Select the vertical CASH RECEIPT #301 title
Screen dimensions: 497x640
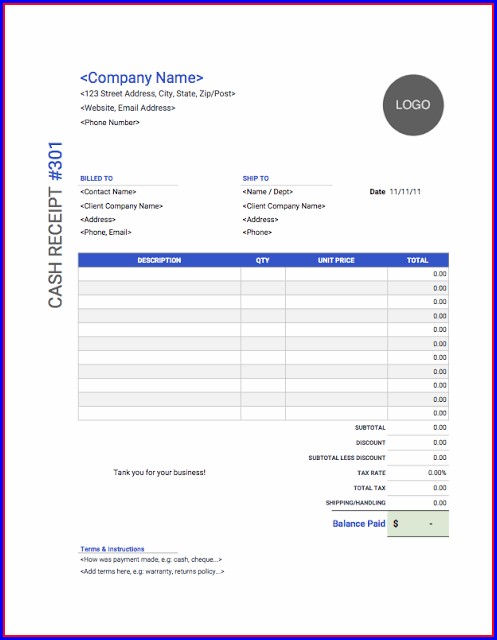tap(55, 224)
